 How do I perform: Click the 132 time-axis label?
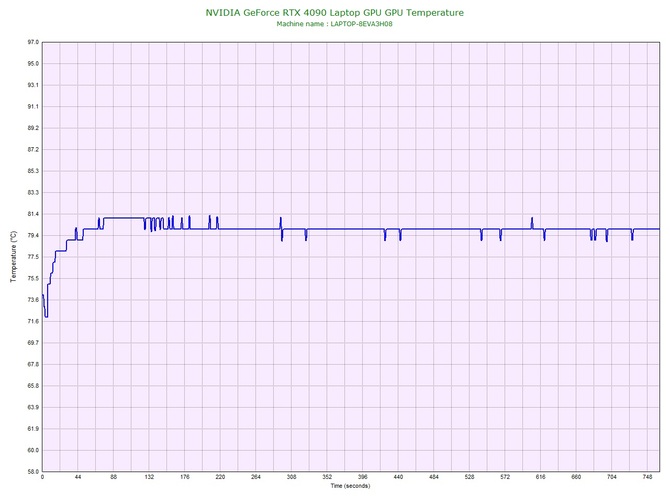pyautogui.click(x=149, y=477)
